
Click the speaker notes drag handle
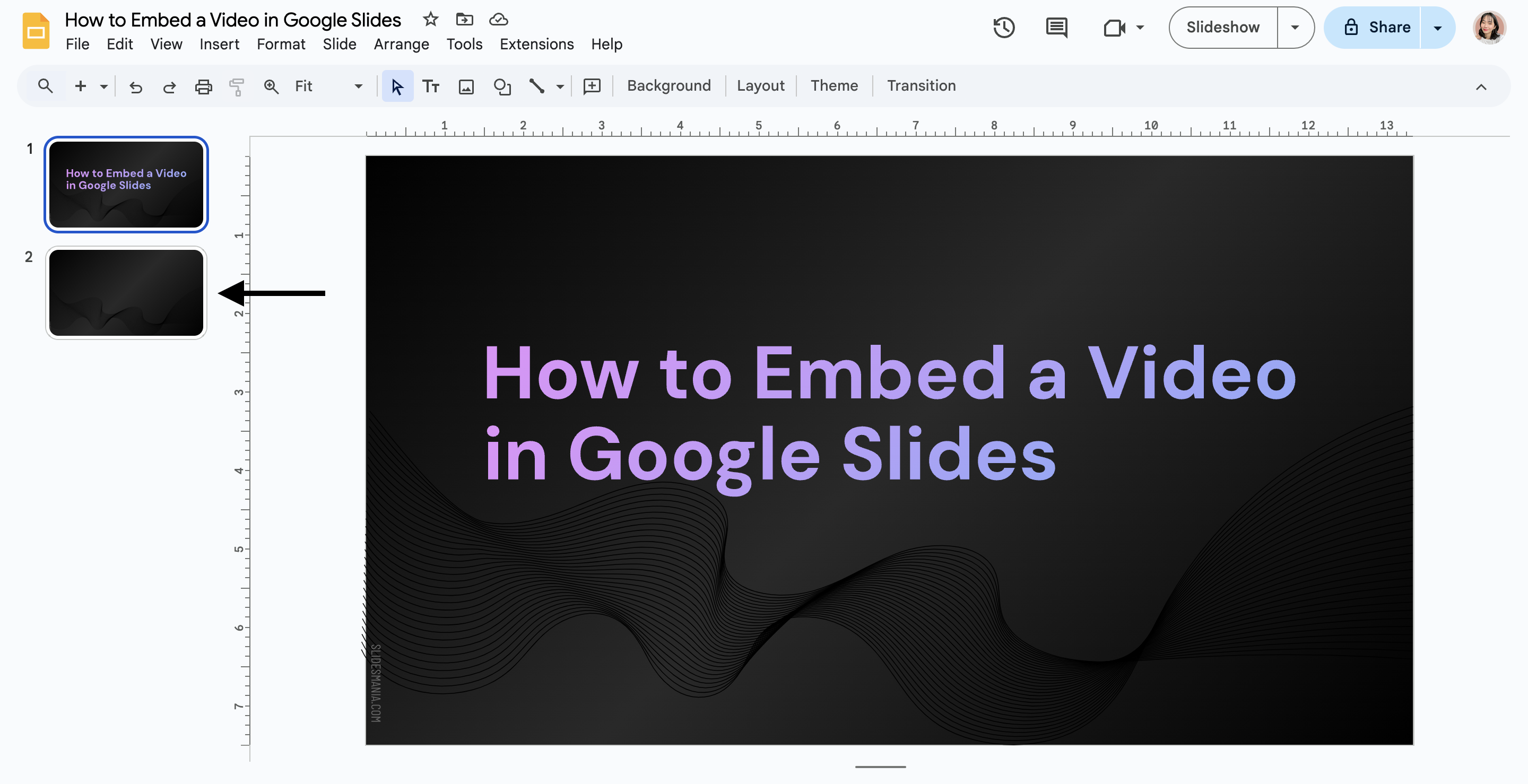pyautogui.click(x=880, y=767)
